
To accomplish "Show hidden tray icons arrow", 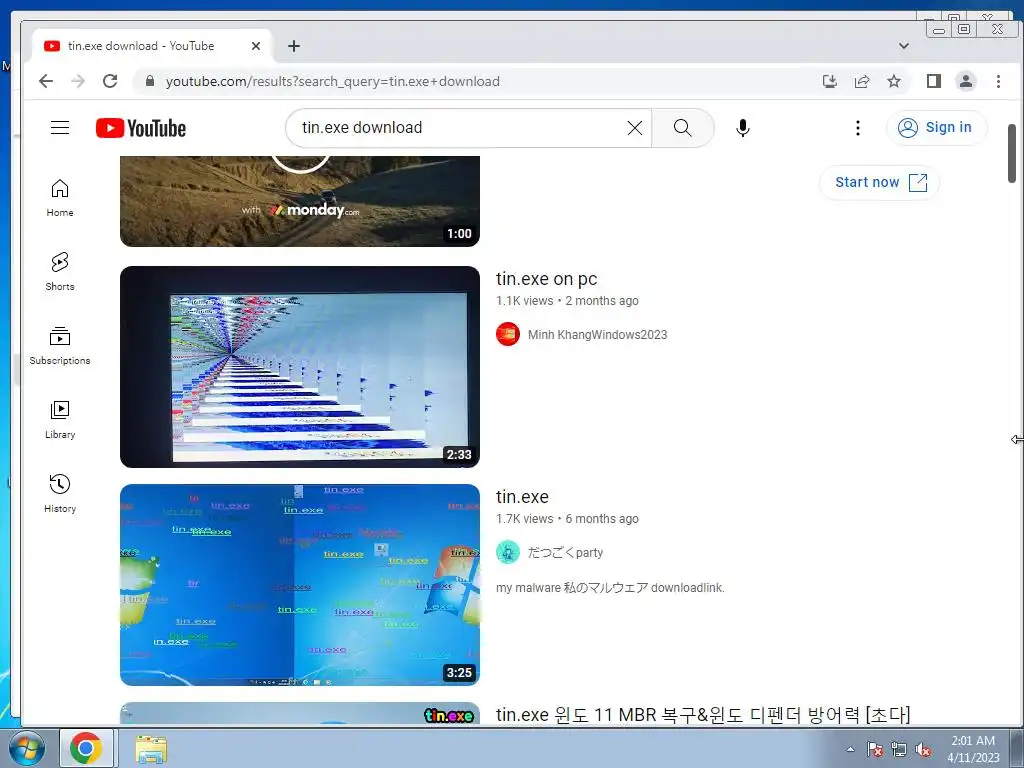I will pyautogui.click(x=850, y=749).
